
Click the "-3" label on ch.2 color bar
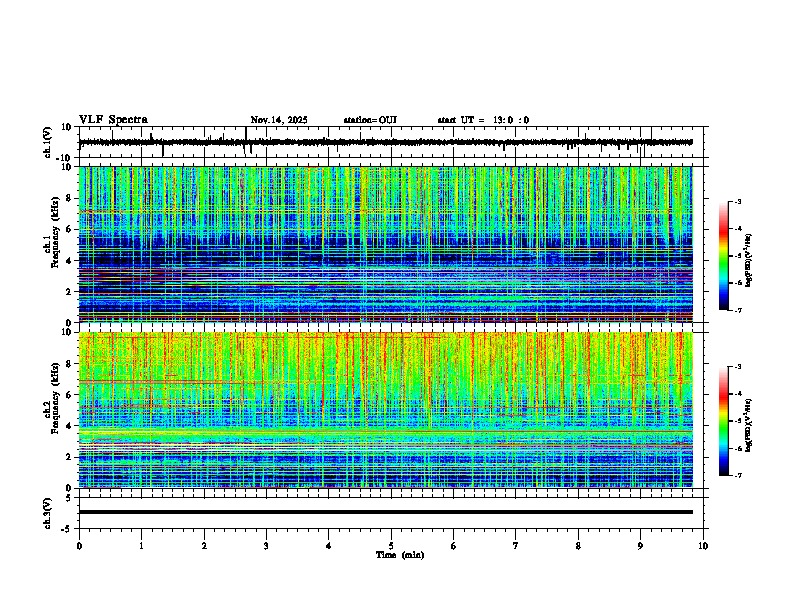[737, 367]
